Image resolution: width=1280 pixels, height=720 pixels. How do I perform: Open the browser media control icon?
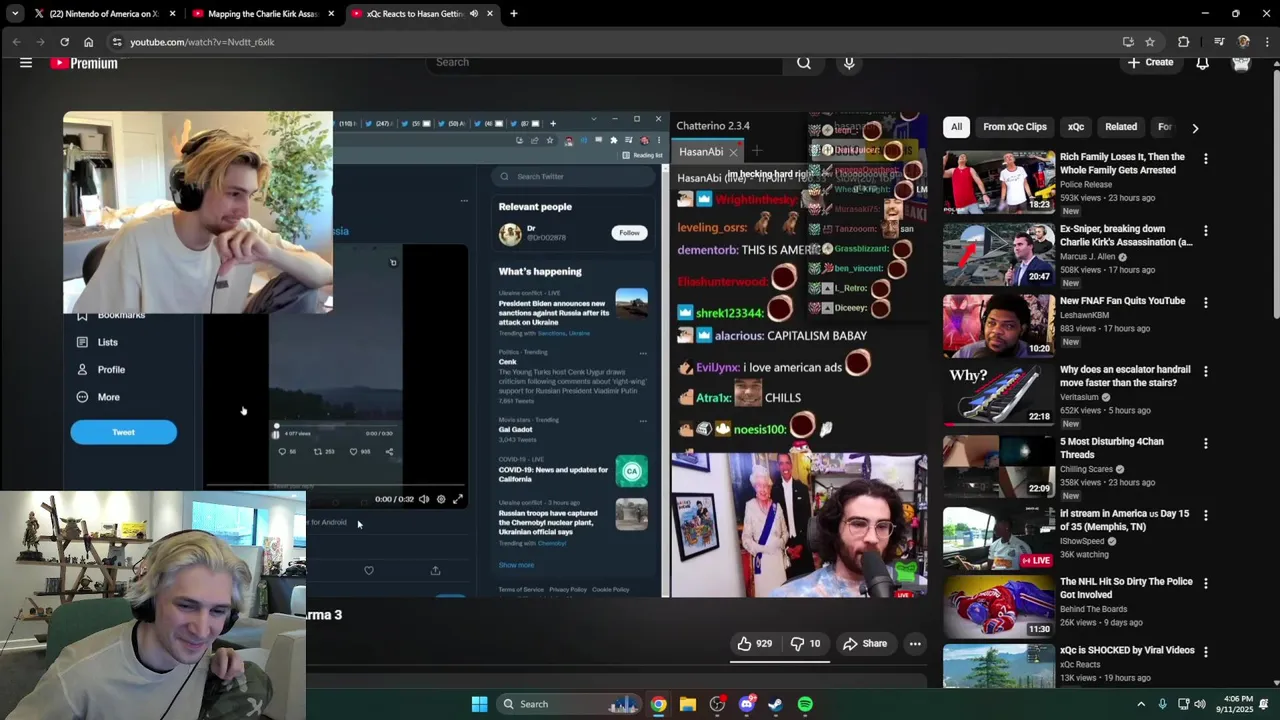click(x=1219, y=42)
